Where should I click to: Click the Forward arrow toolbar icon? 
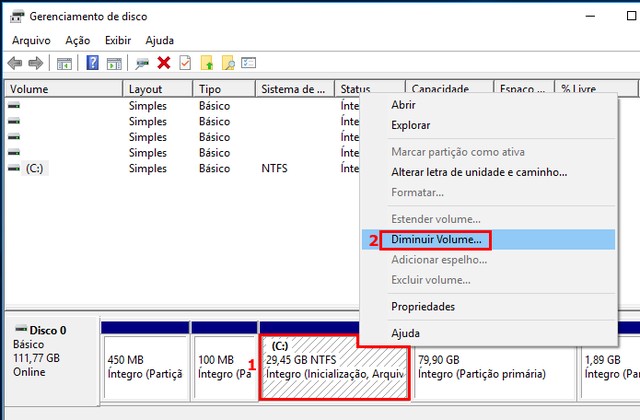coord(36,63)
